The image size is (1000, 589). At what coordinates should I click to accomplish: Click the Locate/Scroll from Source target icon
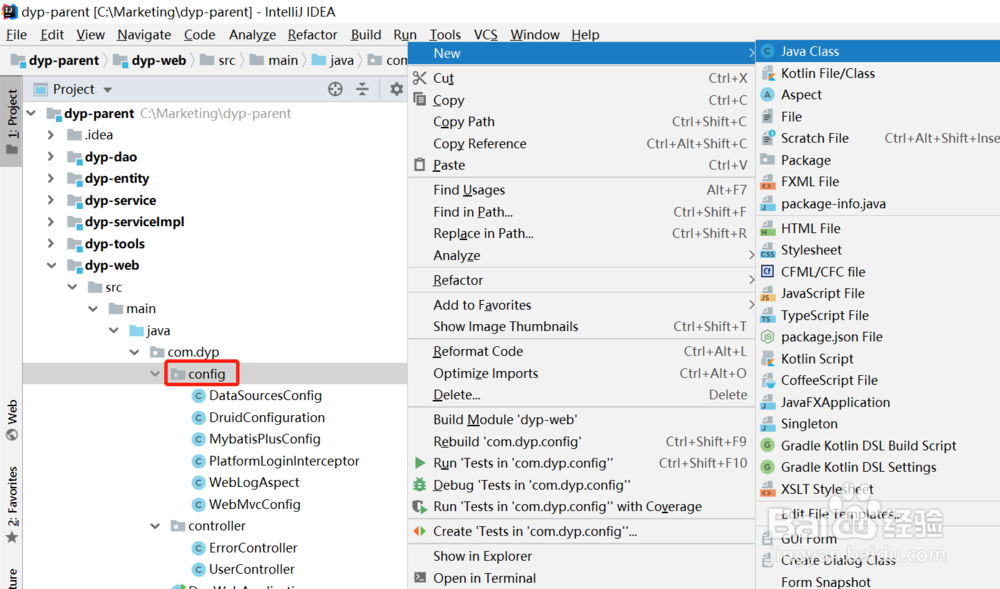click(x=335, y=89)
